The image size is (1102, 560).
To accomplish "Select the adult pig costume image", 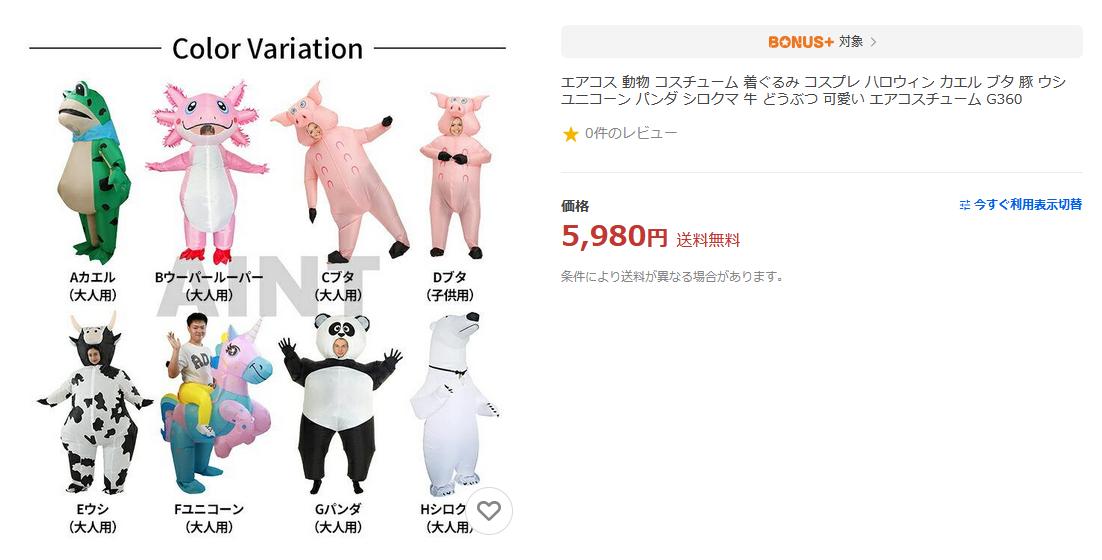I will tap(339, 172).
